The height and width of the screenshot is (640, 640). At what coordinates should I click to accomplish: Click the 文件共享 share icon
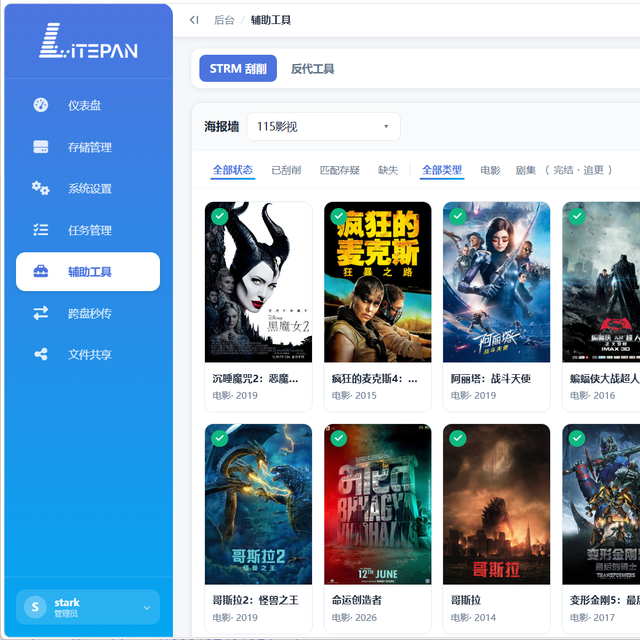[40, 354]
